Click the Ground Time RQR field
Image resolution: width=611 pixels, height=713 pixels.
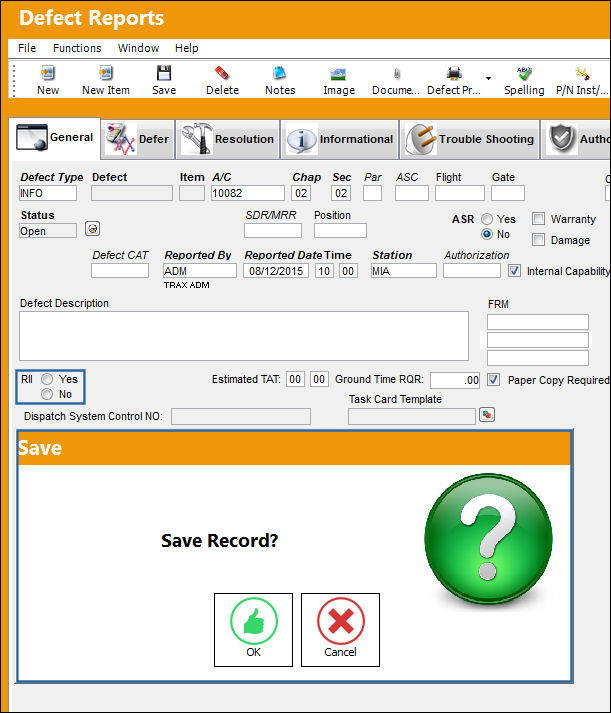point(455,380)
